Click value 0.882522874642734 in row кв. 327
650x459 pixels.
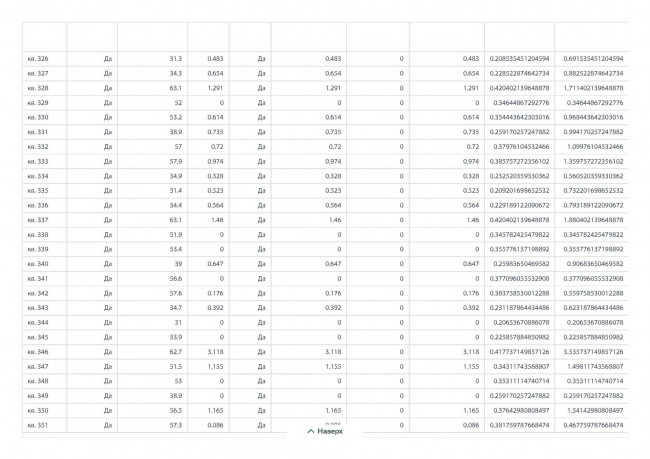593,73
